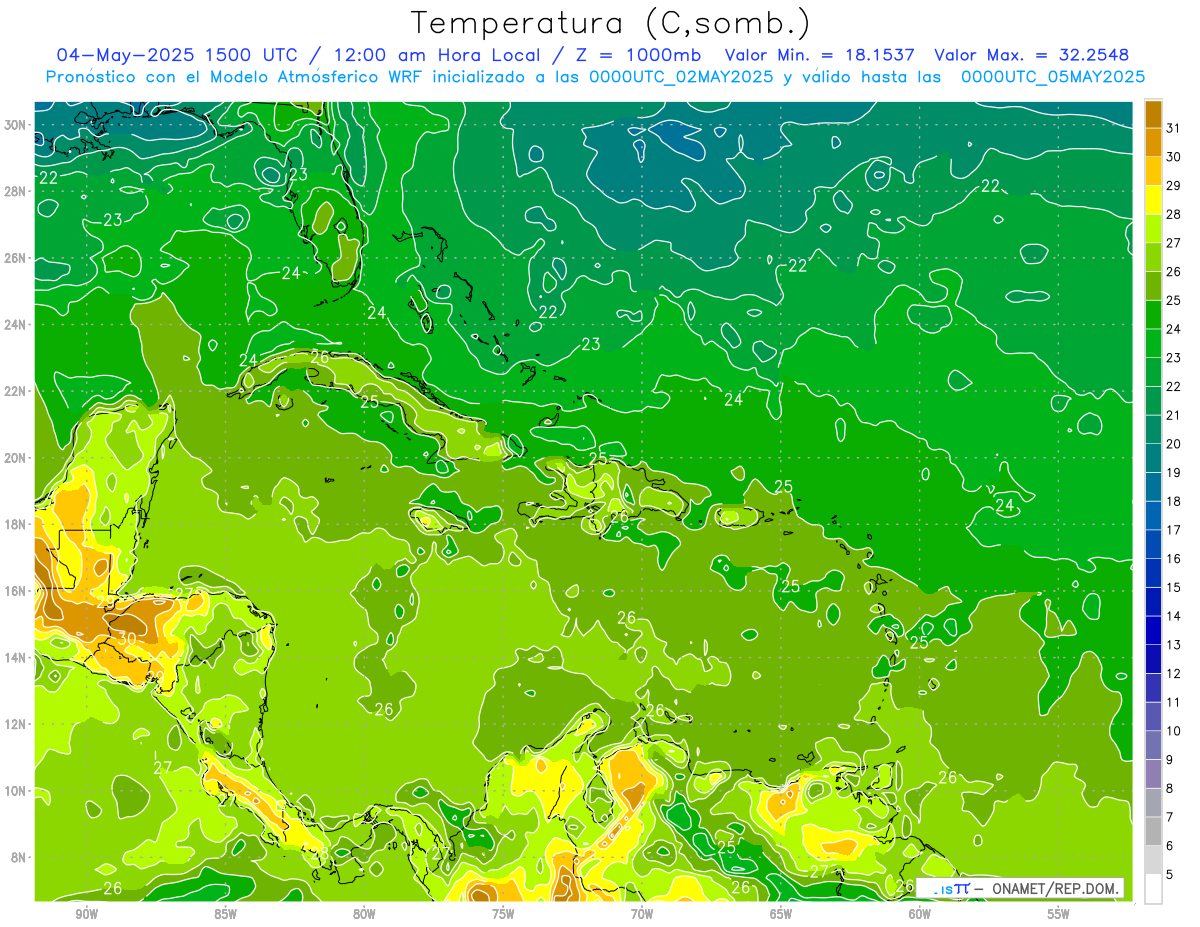Click the 26N latitude axis label

[17, 258]
